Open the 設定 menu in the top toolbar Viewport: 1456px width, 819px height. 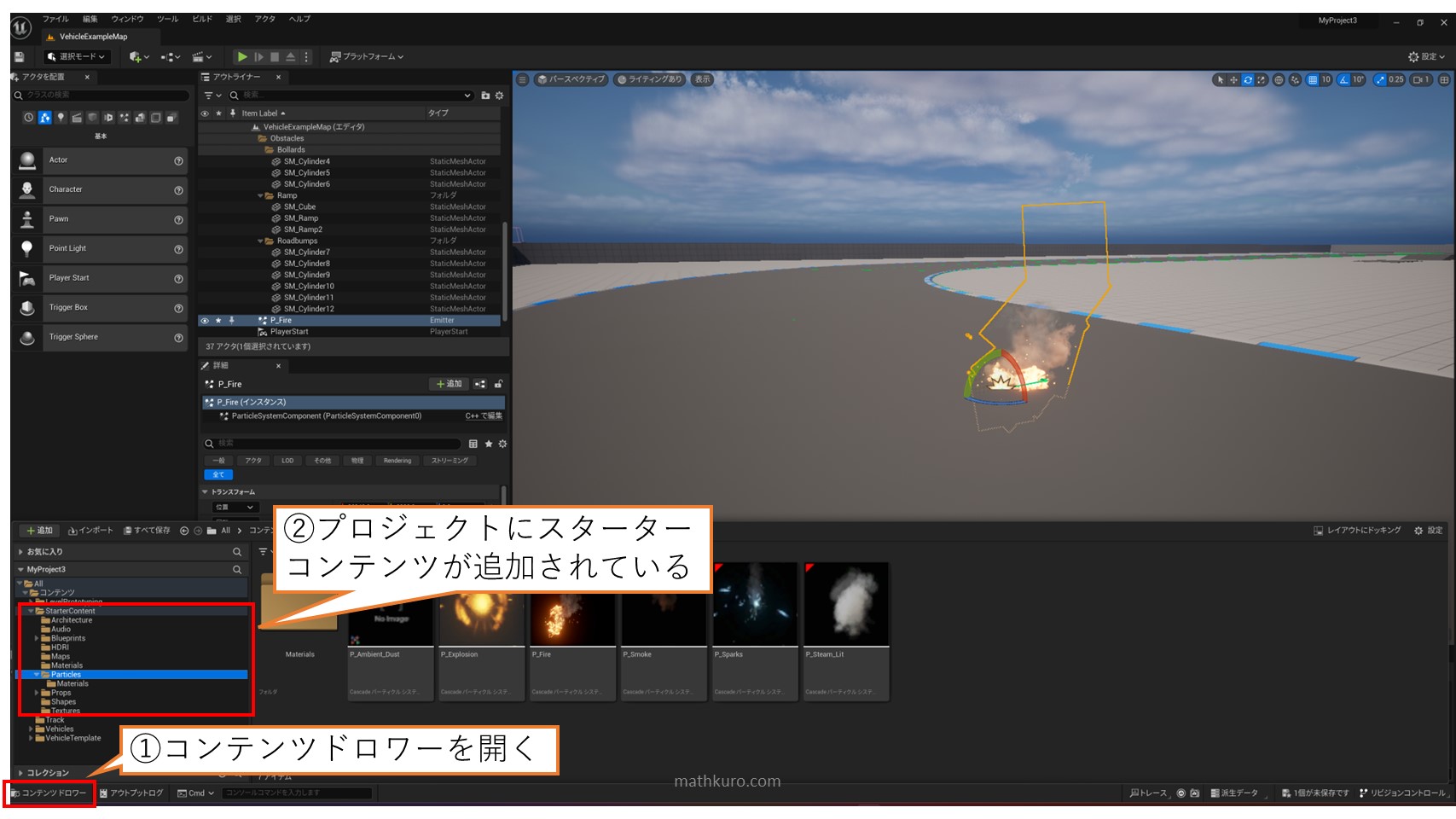(x=1426, y=57)
